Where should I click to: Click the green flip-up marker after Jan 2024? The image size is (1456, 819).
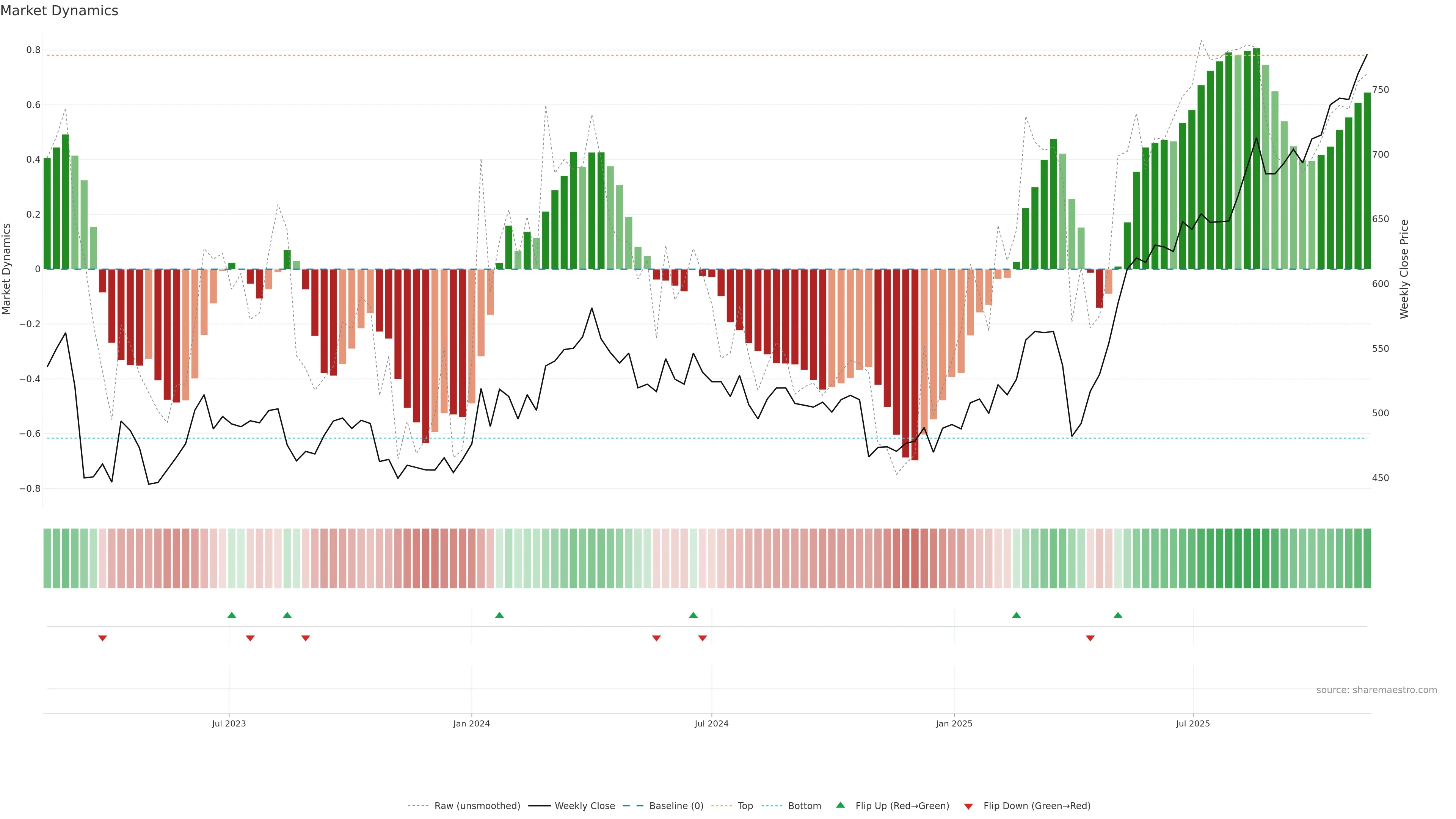click(x=499, y=615)
